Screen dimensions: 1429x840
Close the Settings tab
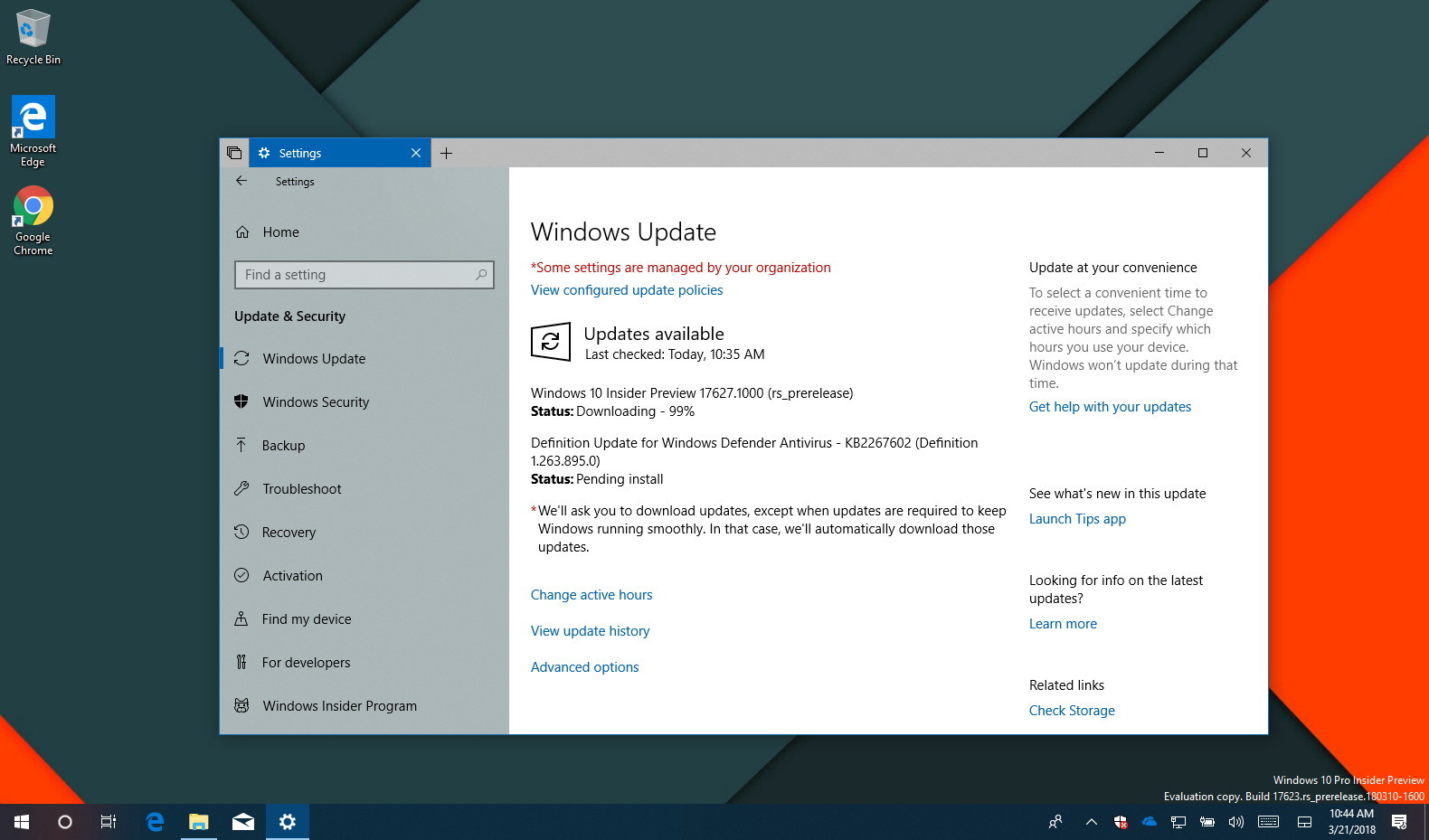tap(416, 153)
